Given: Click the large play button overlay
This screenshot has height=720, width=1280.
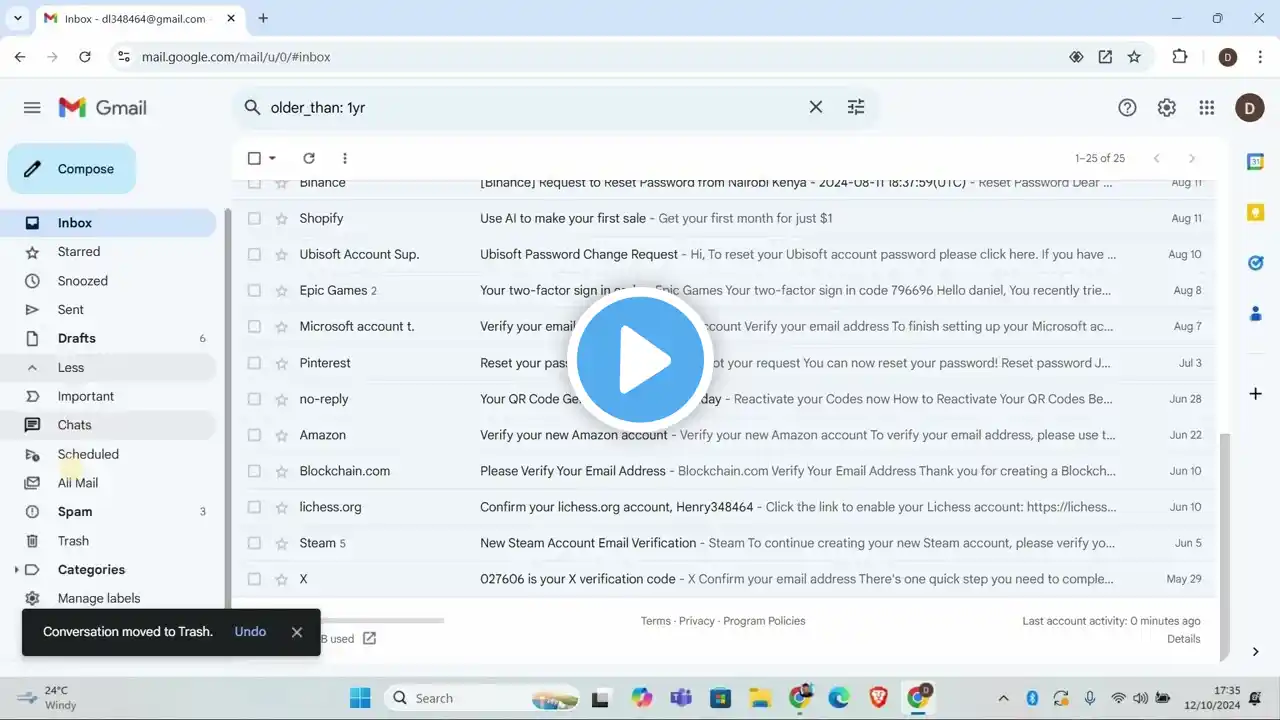Looking at the screenshot, I should (x=640, y=360).
